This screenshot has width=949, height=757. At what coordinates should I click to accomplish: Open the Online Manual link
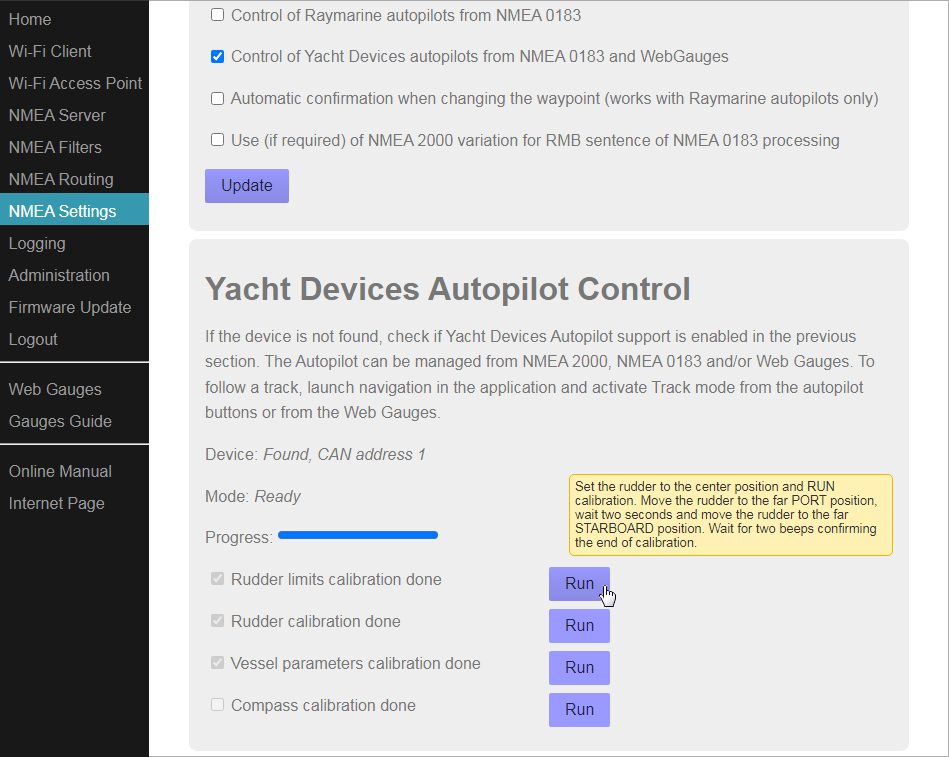[x=60, y=471]
